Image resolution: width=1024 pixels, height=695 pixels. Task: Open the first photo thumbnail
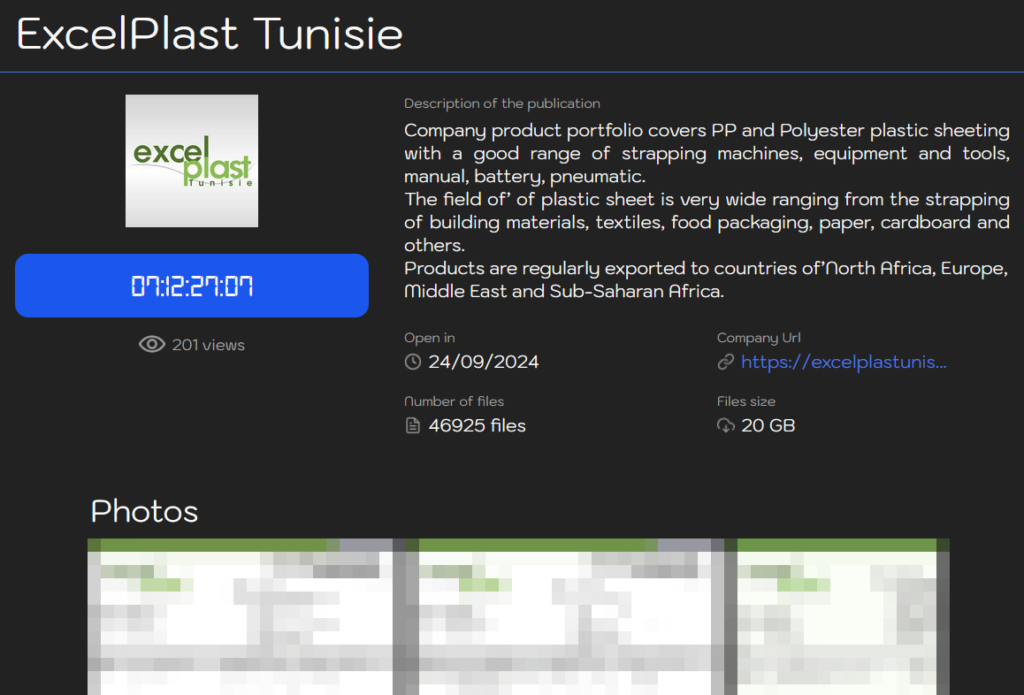240,617
